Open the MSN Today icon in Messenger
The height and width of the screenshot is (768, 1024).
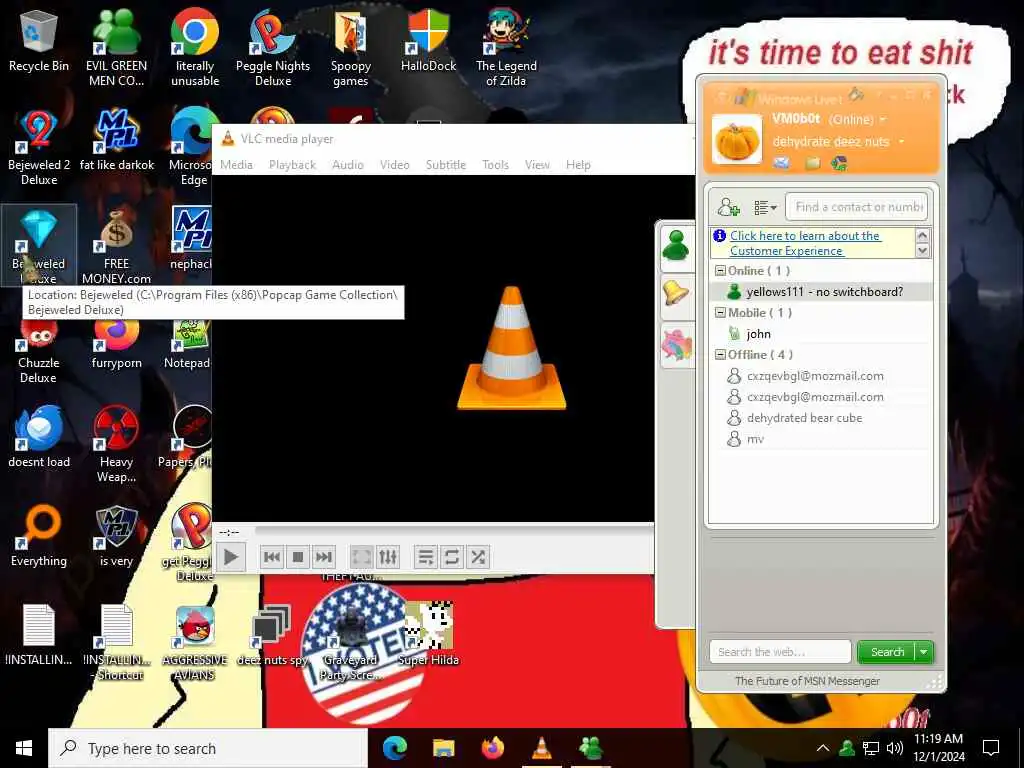click(x=839, y=163)
